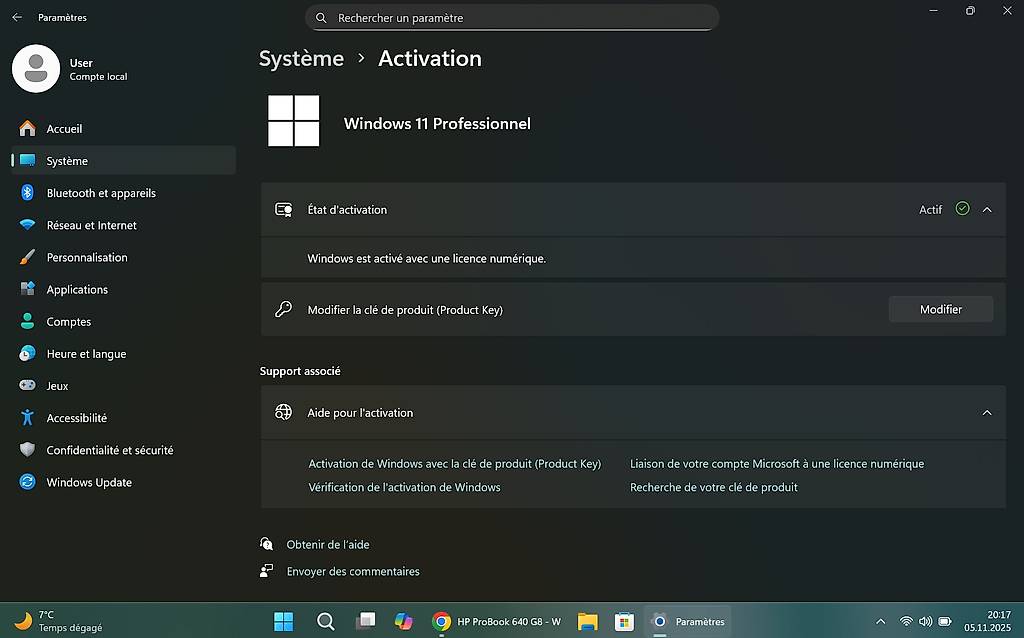This screenshot has width=1024, height=638.
Task: Collapse the État d'activation section
Action: [987, 210]
